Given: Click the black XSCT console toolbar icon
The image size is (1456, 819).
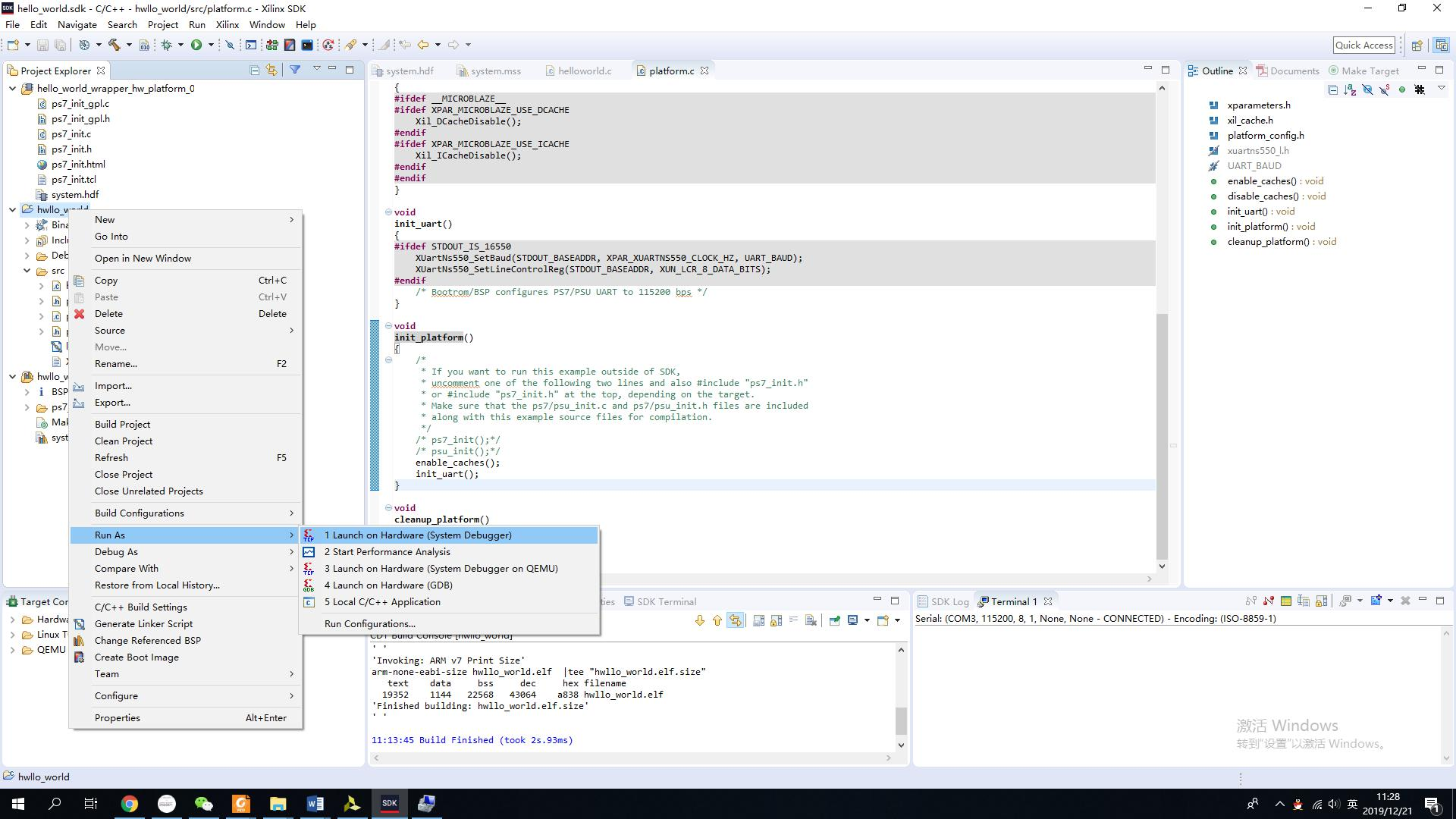Looking at the screenshot, I should pyautogui.click(x=307, y=45).
